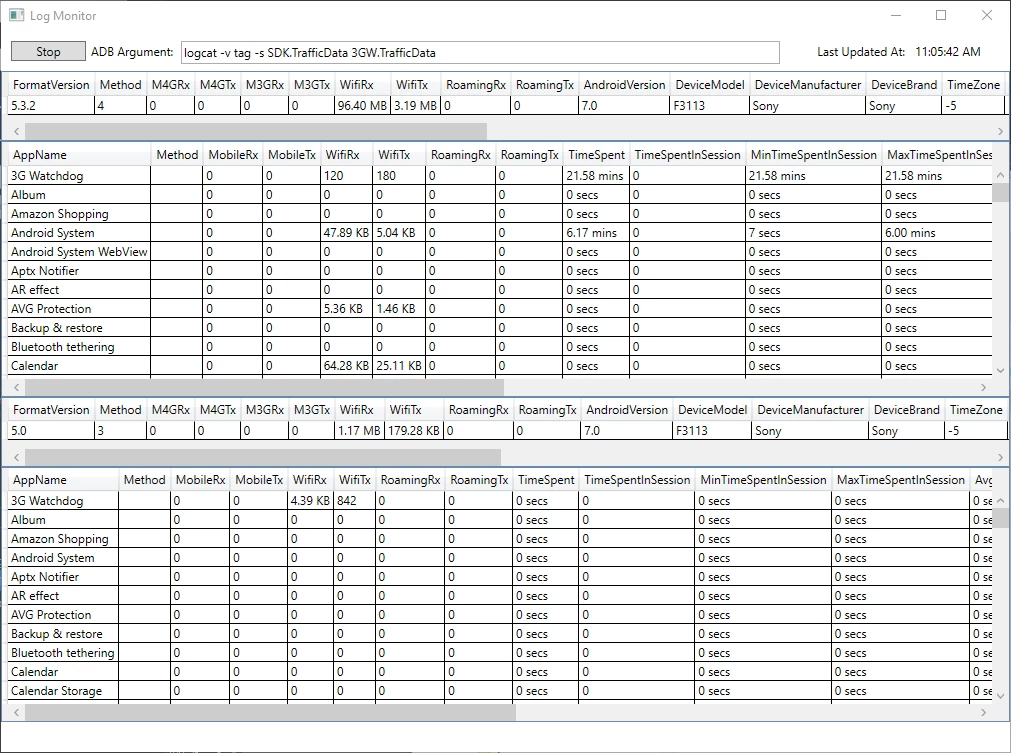Click the ADB Argument input field
The height and width of the screenshot is (753, 1011).
tap(480, 52)
